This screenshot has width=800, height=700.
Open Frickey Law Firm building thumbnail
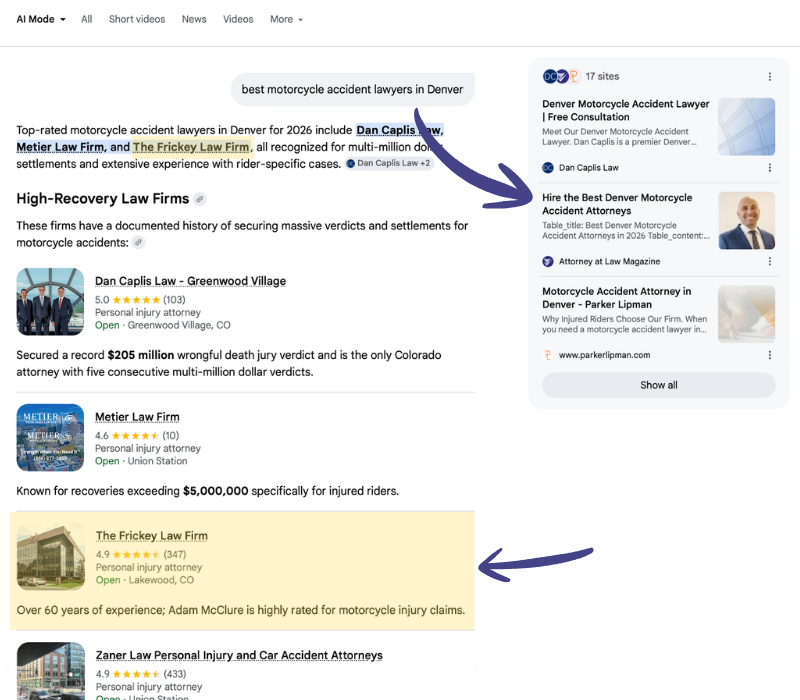(51, 557)
